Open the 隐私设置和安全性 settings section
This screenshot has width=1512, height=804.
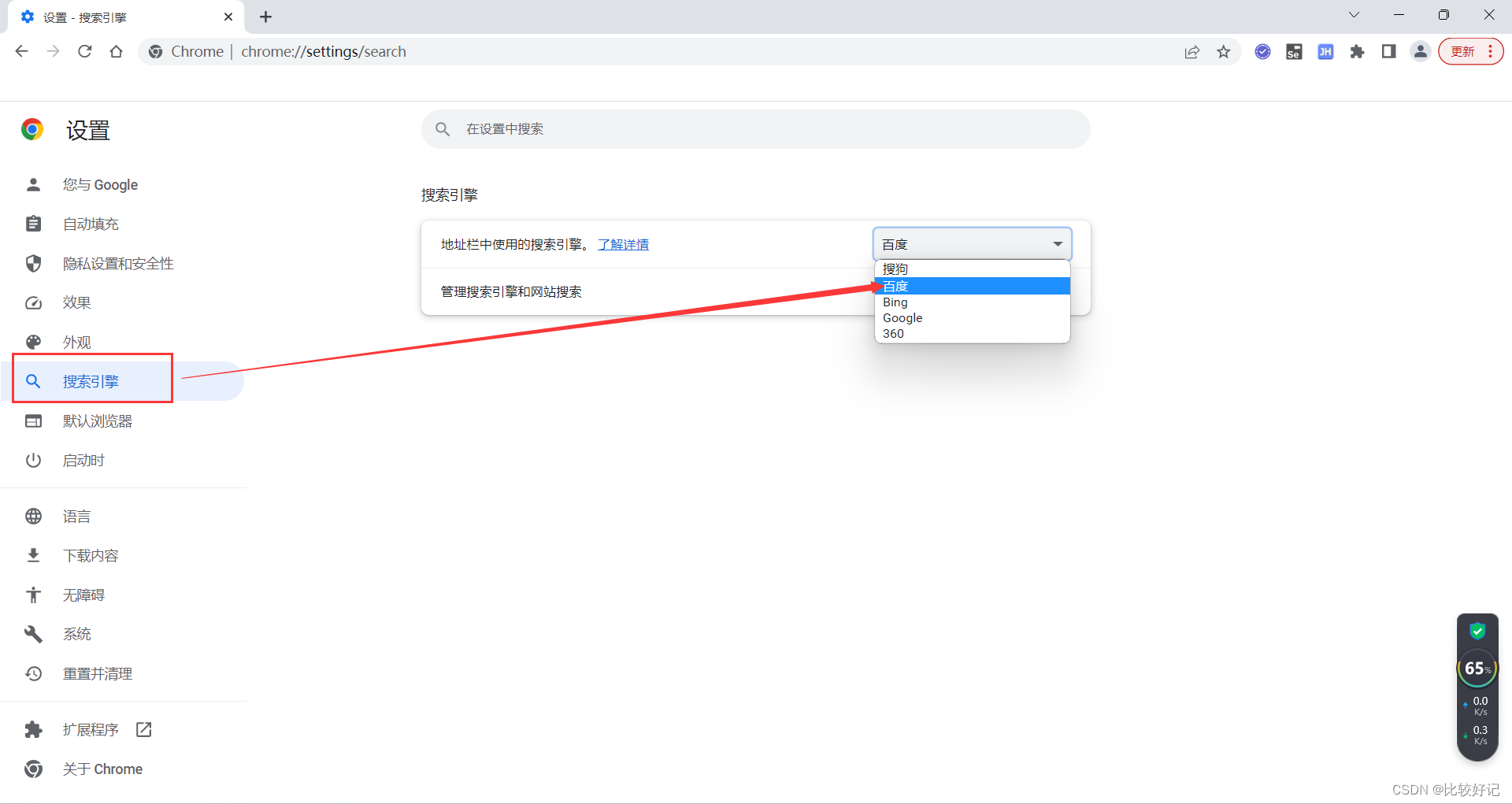tap(118, 264)
